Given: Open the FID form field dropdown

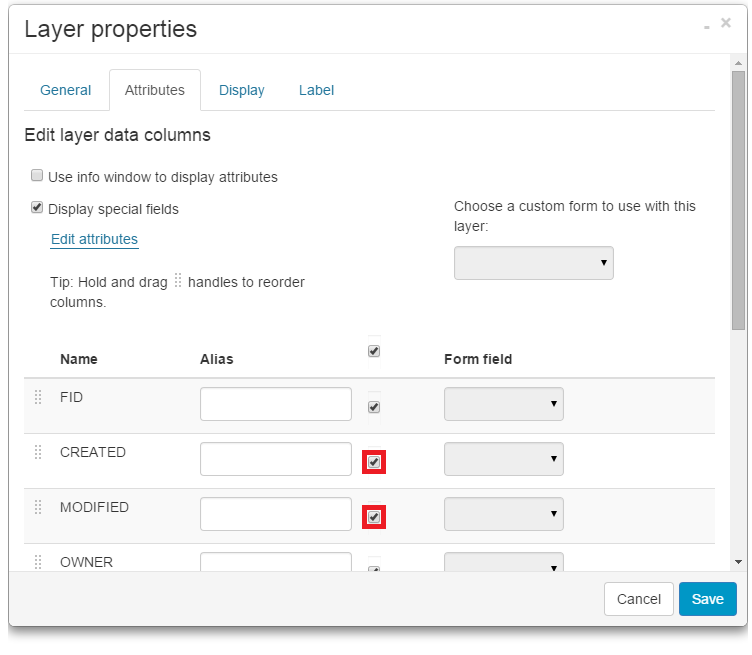Looking at the screenshot, I should point(503,404).
